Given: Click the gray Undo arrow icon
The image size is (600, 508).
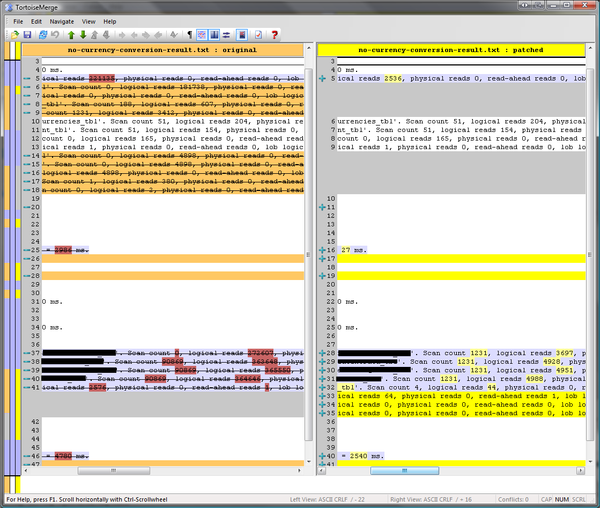Looking at the screenshot, I should click(x=55, y=35).
